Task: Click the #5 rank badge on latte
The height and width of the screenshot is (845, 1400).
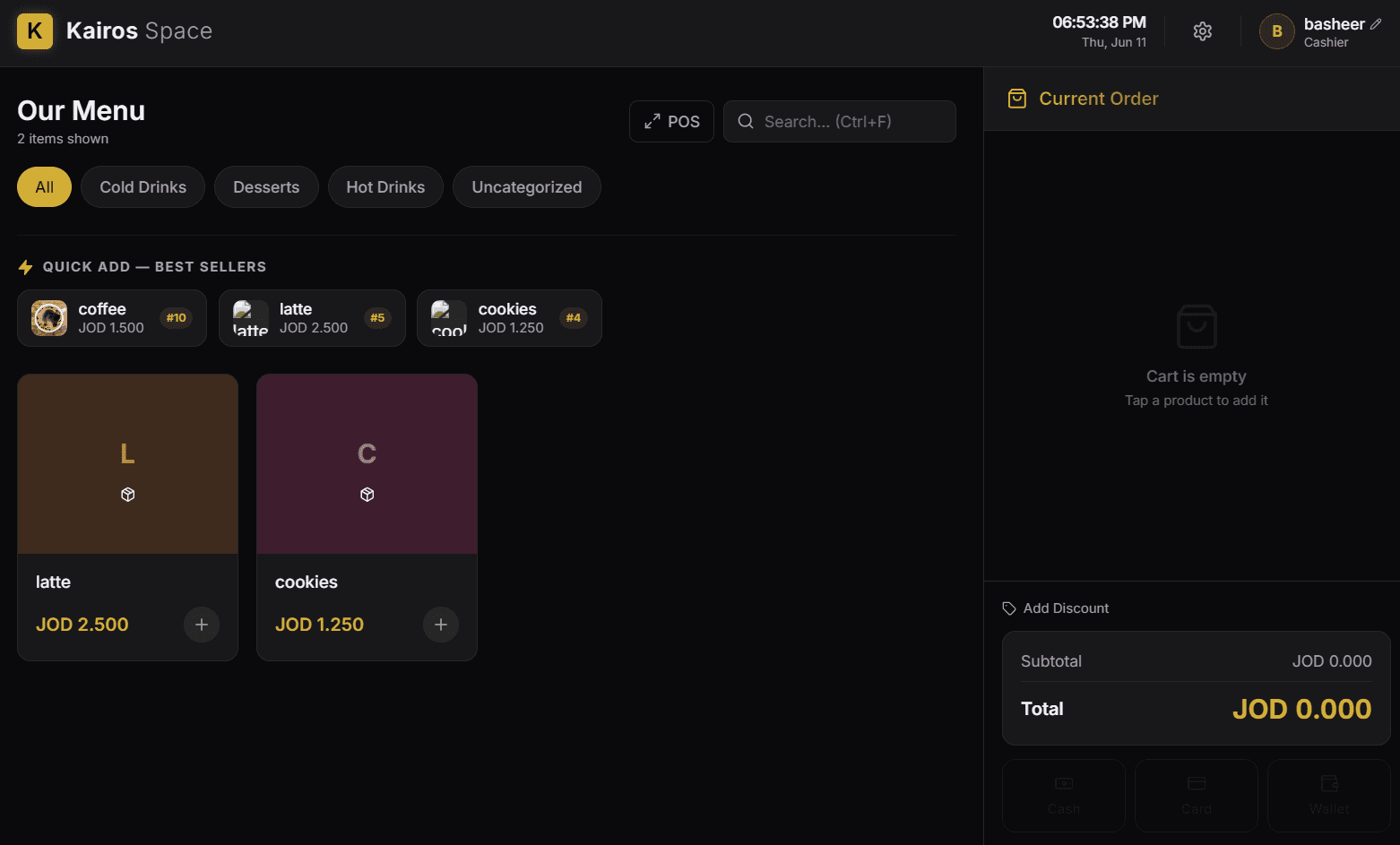Action: [x=377, y=318]
